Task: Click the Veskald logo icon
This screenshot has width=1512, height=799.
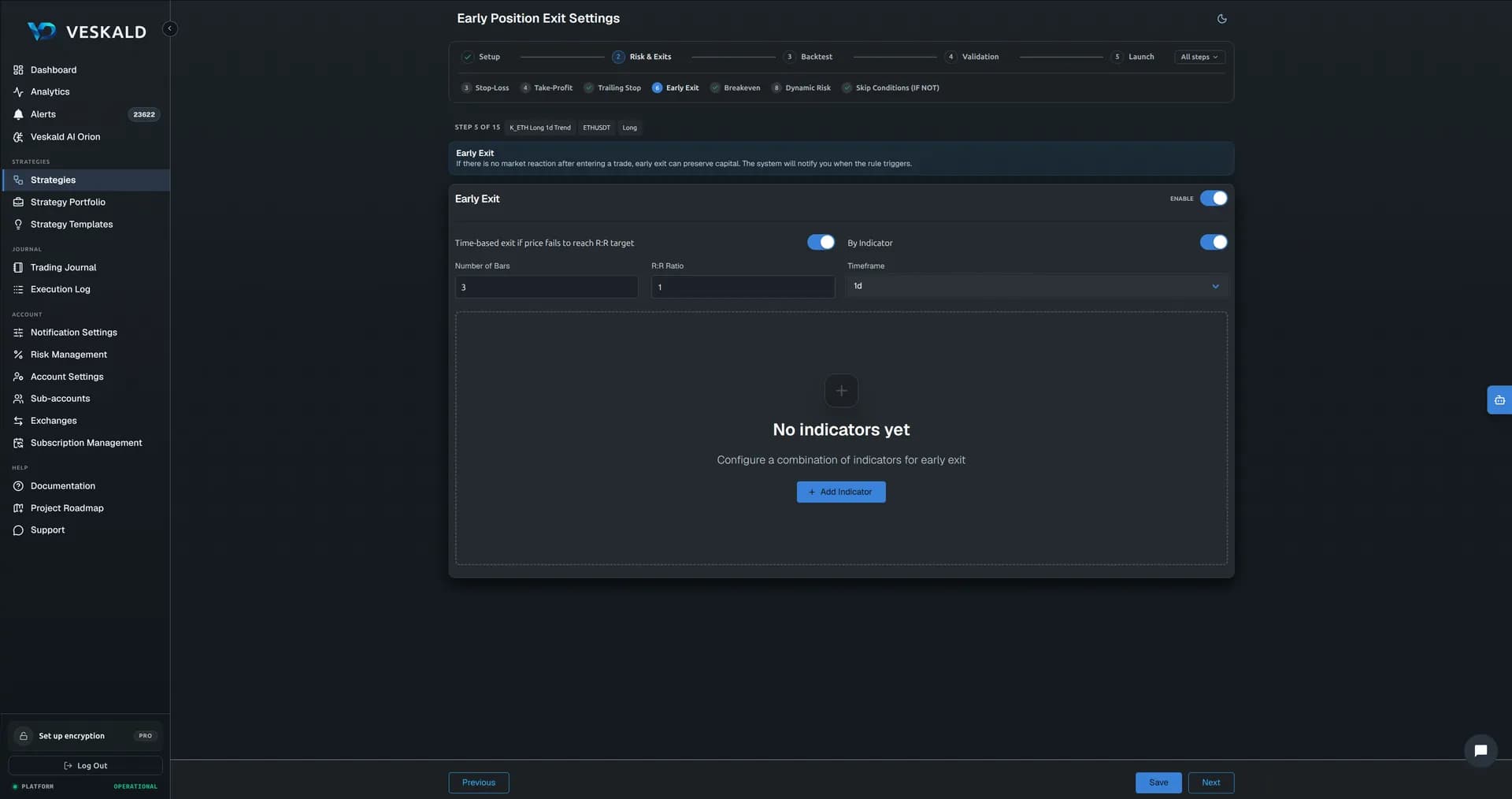Action: (41, 31)
